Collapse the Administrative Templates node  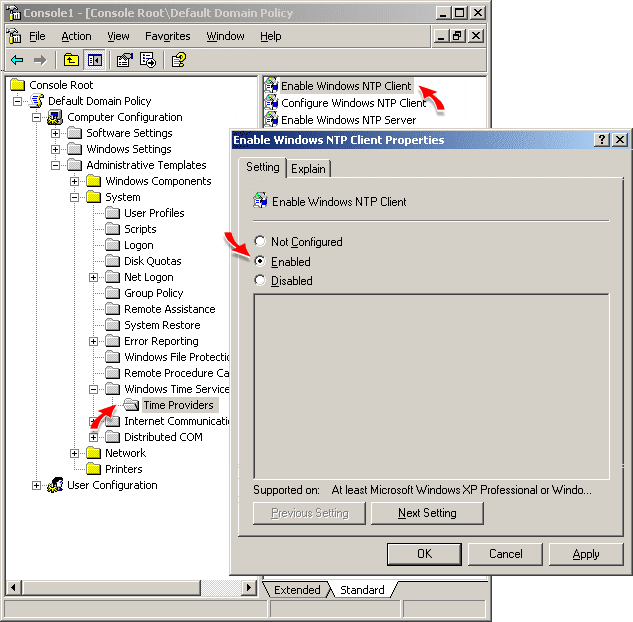tap(55, 165)
